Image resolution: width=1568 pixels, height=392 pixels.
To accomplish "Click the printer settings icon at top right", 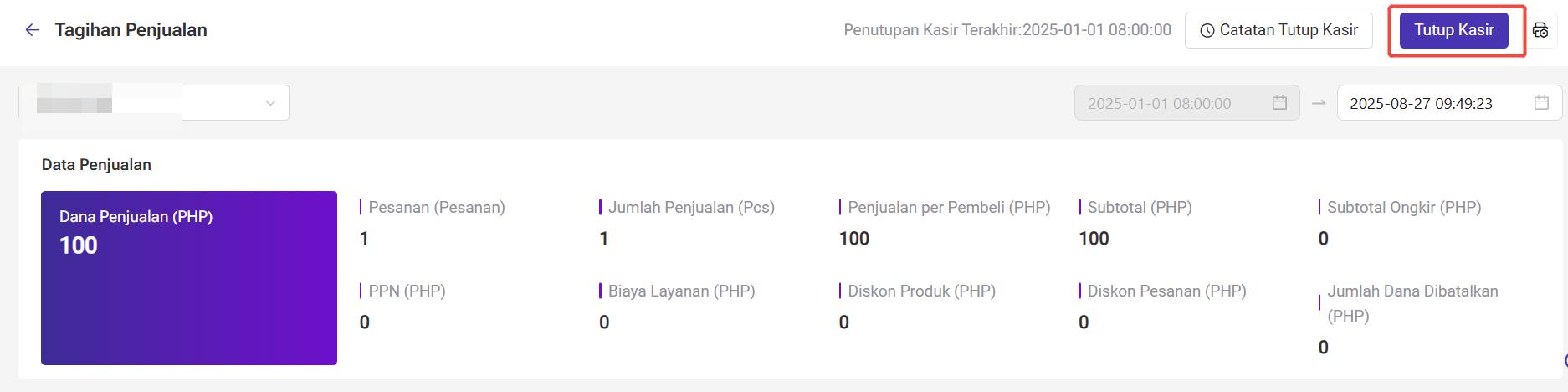I will (1540, 30).
